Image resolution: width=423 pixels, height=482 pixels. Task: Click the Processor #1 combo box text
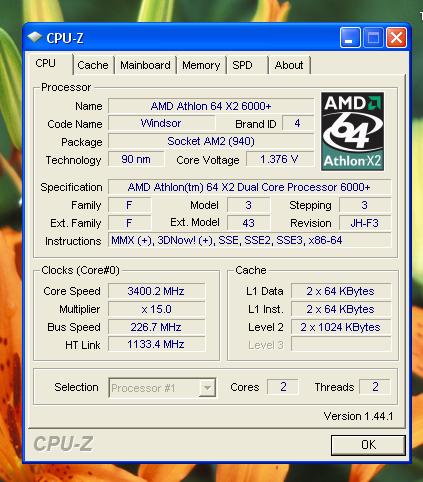(x=143, y=388)
